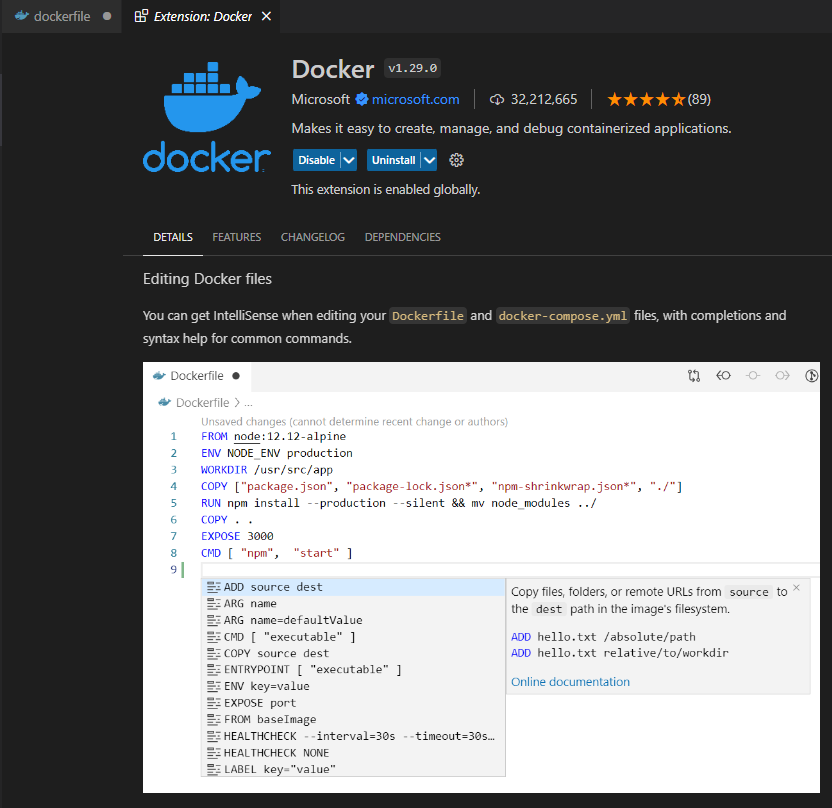Select EXPOSE port suggestion

[x=353, y=703]
